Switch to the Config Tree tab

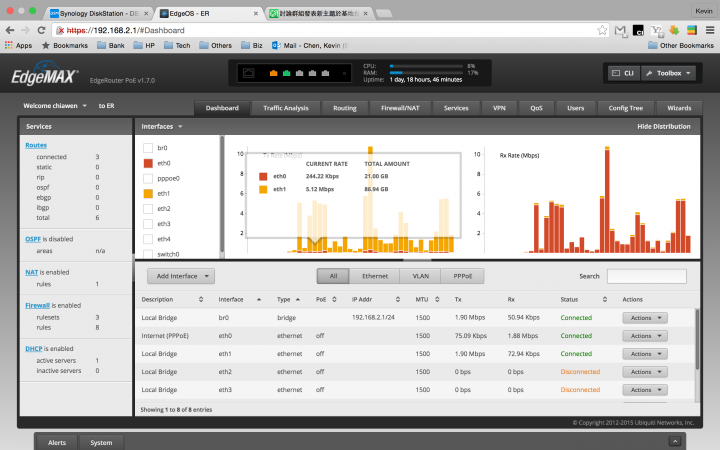point(625,108)
